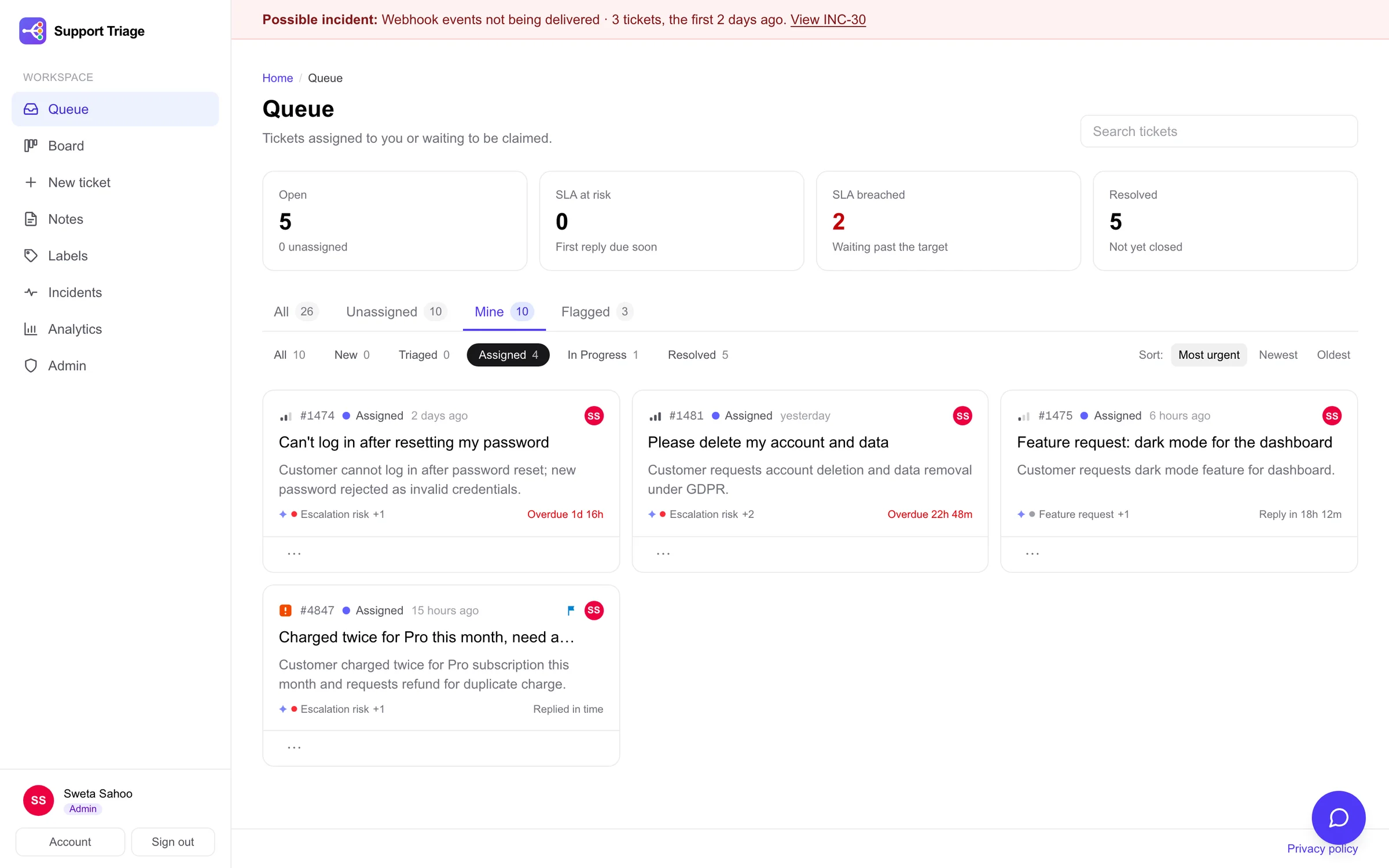The height and width of the screenshot is (868, 1389).
Task: Open the Labels tag icon
Action: click(x=31, y=255)
